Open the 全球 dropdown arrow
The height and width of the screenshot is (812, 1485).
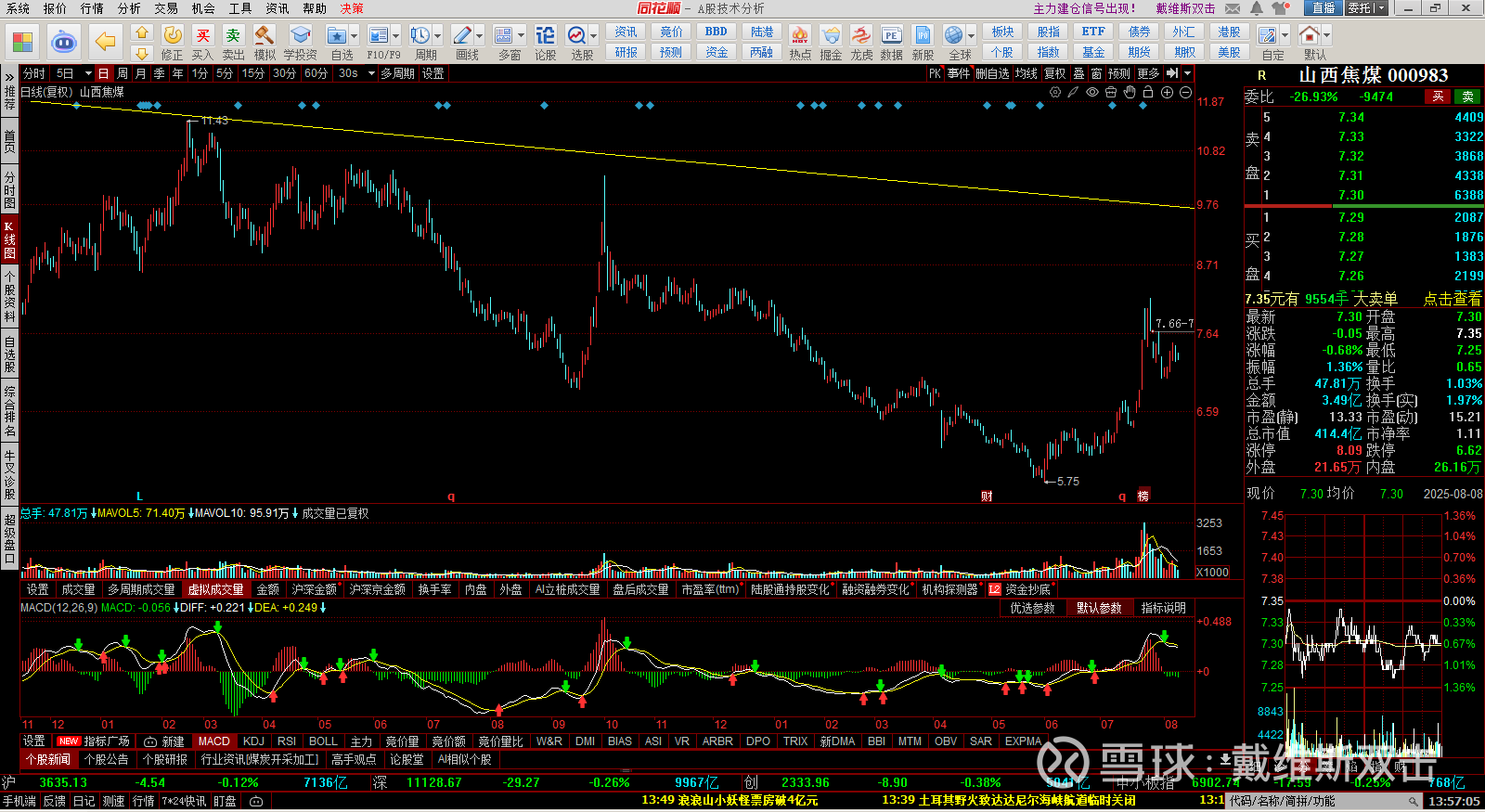(972, 35)
